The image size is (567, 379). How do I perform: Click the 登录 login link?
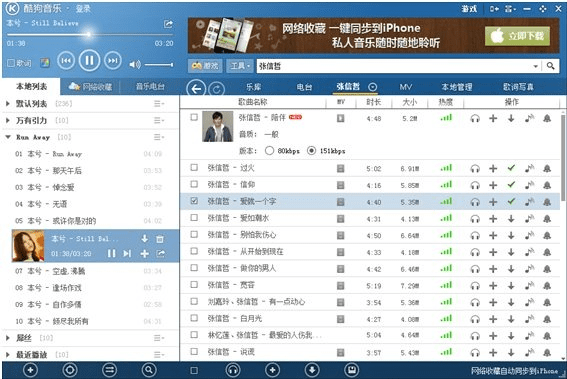(x=83, y=9)
